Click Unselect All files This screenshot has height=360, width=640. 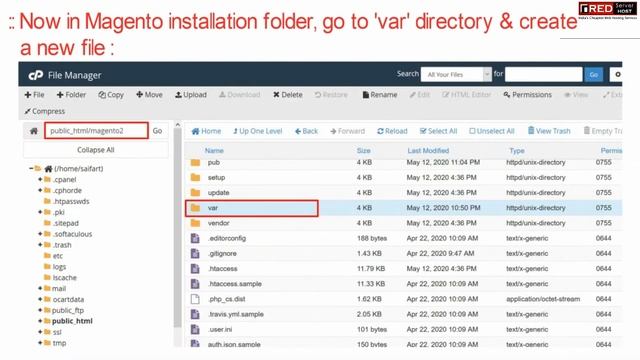click(492, 131)
